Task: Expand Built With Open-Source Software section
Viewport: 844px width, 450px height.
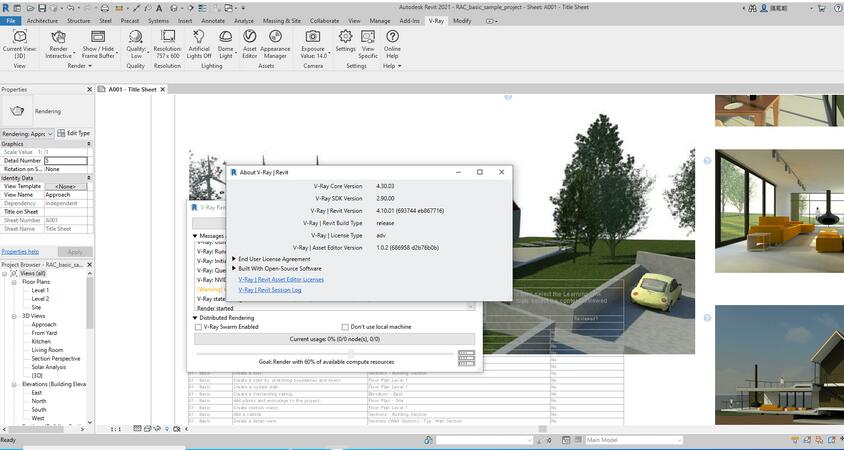Action: coord(234,268)
